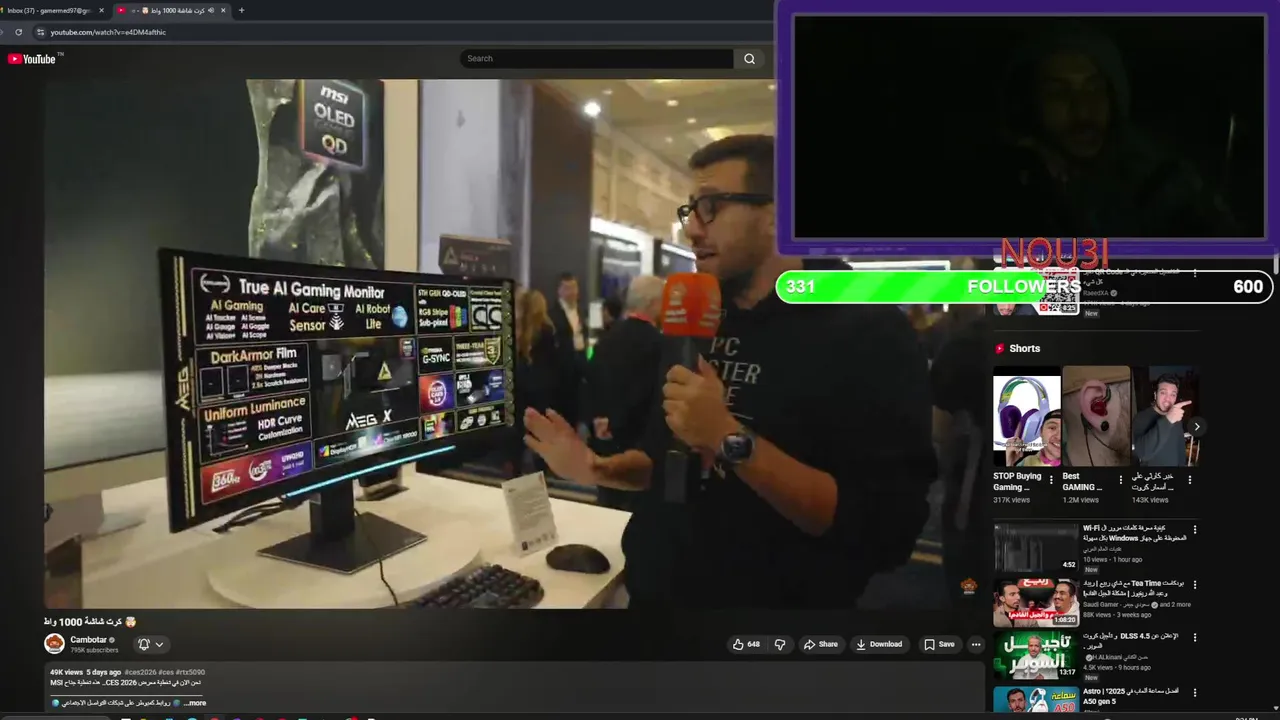Expand the notification options chevron
Screen dimensions: 1280x720
[159, 644]
